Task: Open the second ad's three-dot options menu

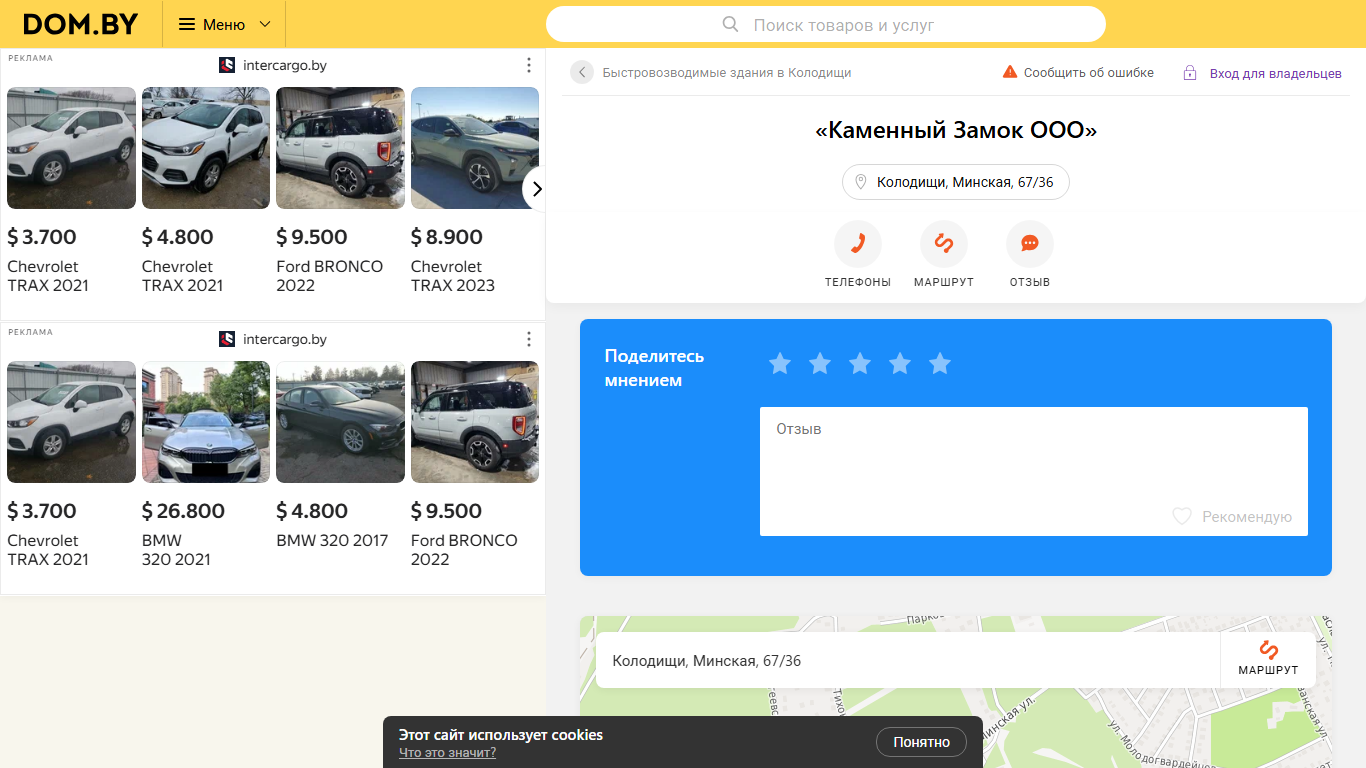Action: click(x=529, y=339)
